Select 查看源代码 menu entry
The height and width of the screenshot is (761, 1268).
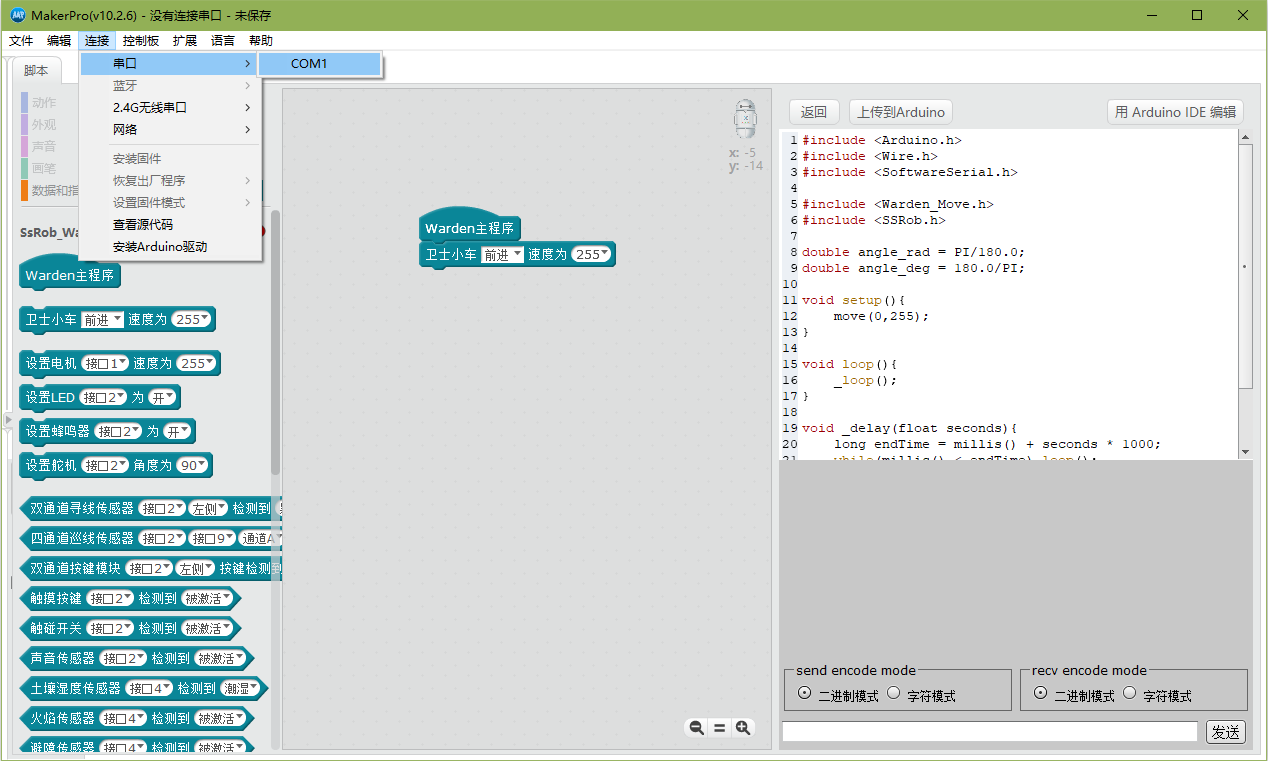pyautogui.click(x=143, y=225)
